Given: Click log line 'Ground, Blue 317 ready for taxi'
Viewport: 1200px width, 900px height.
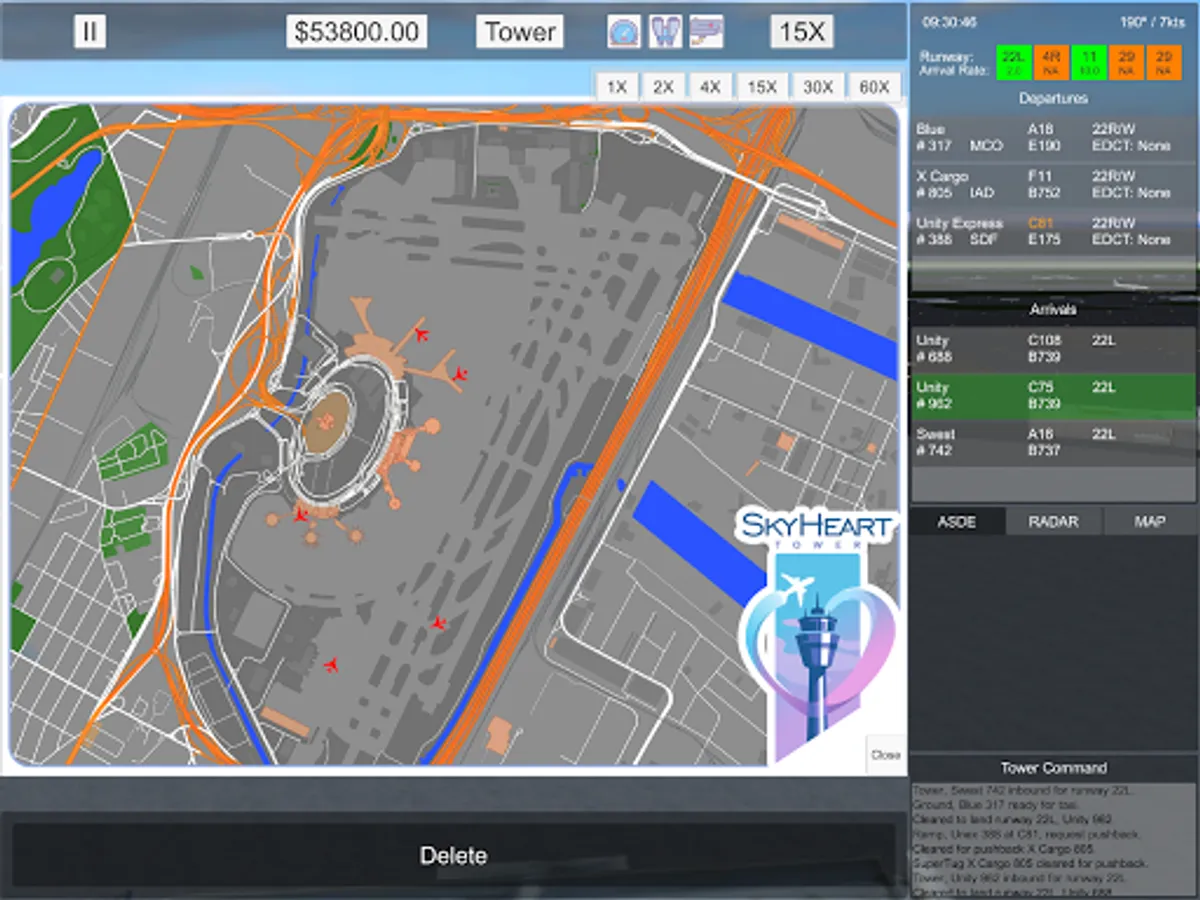Looking at the screenshot, I should (994, 804).
